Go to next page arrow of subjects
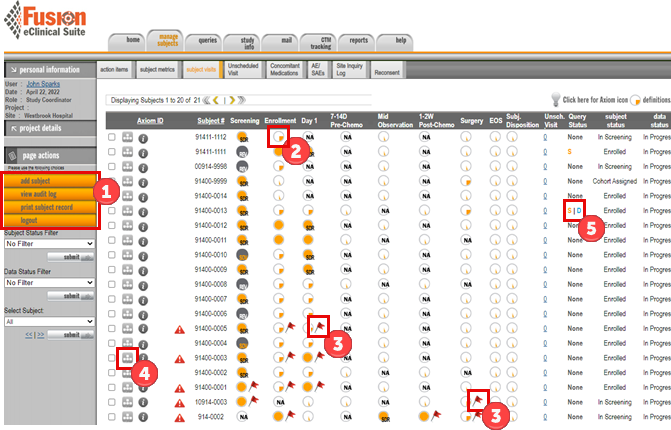The image size is (671, 430). tap(232, 100)
